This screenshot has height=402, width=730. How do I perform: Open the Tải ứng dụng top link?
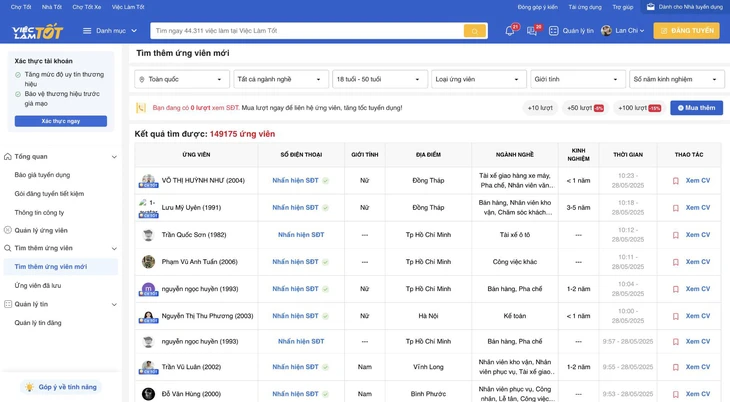click(585, 7)
